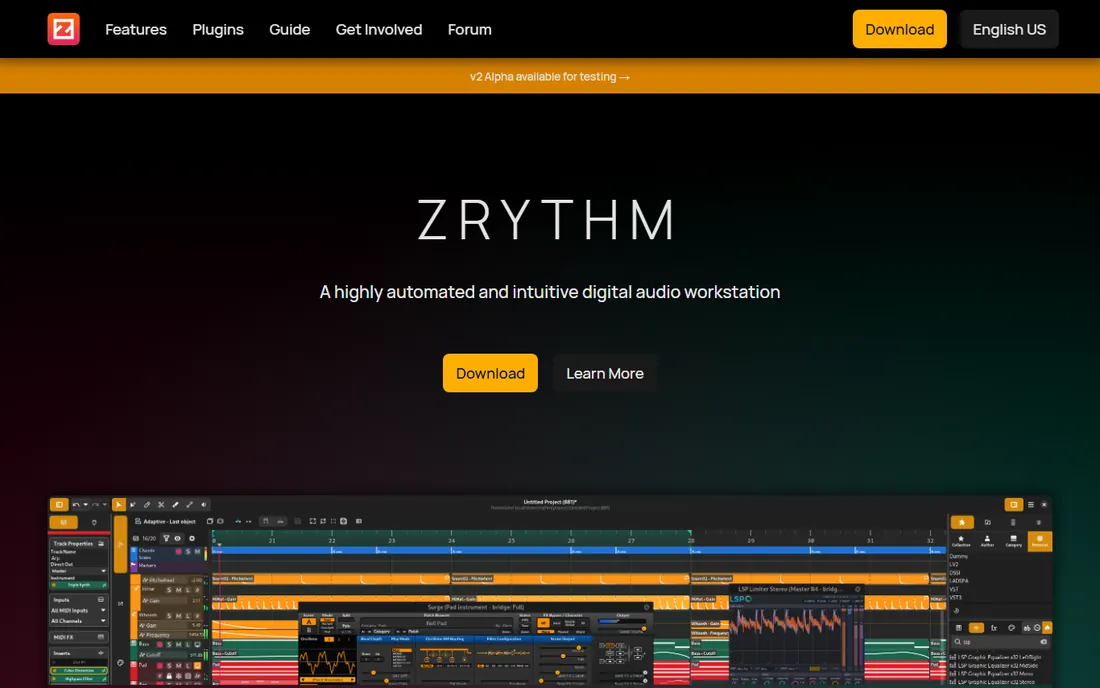
Task: Select the pointer tool in the app preview
Action: pyautogui.click(x=119, y=505)
